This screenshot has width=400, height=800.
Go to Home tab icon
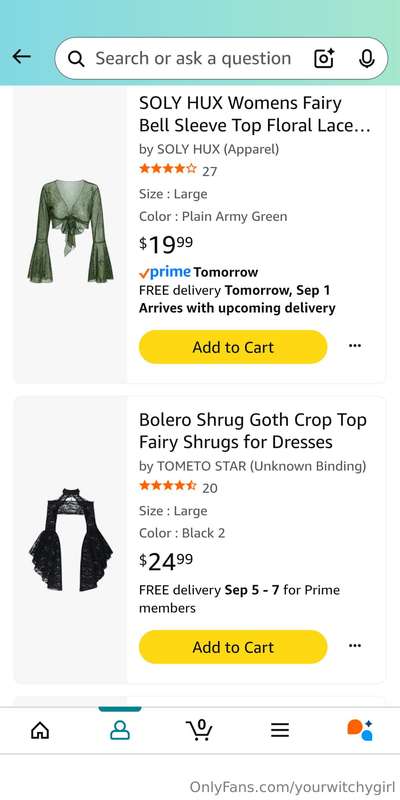coord(40,731)
